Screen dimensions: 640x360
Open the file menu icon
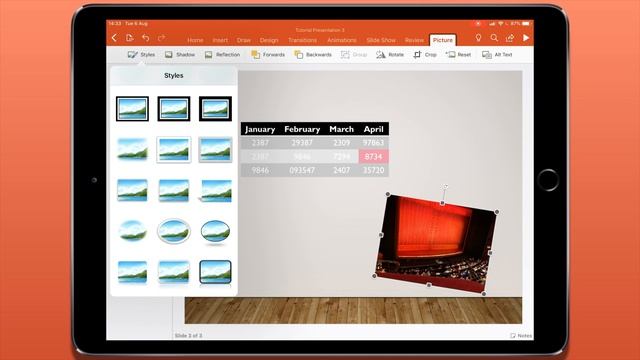click(130, 38)
